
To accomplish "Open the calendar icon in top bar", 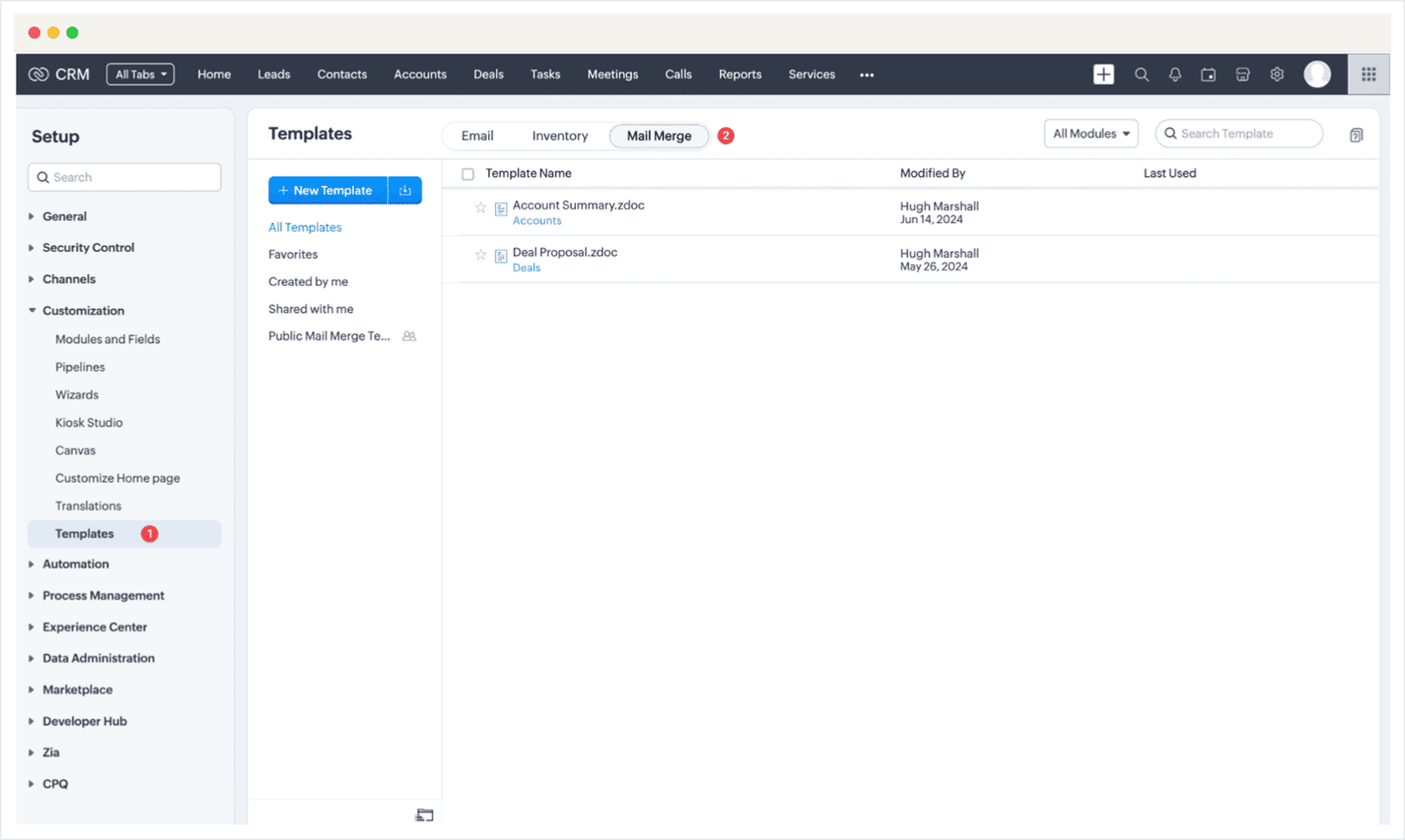I will (1208, 75).
